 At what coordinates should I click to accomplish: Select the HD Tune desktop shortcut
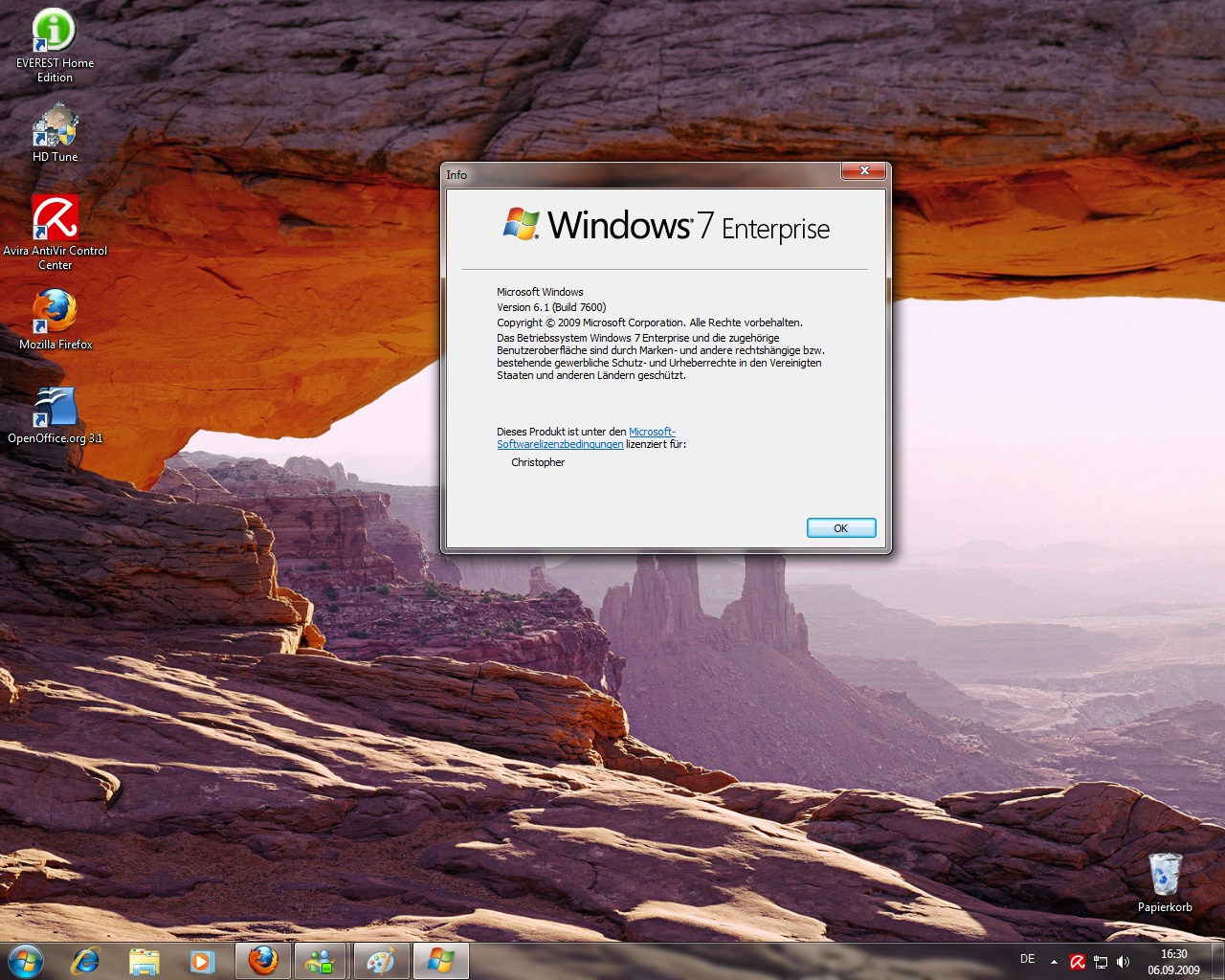click(55, 128)
